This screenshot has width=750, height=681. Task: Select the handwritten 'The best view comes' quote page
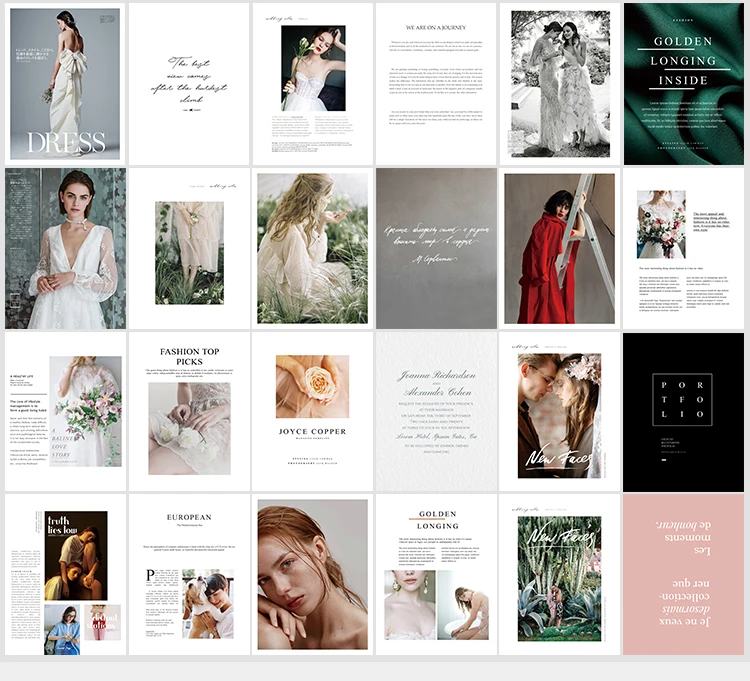pos(189,84)
